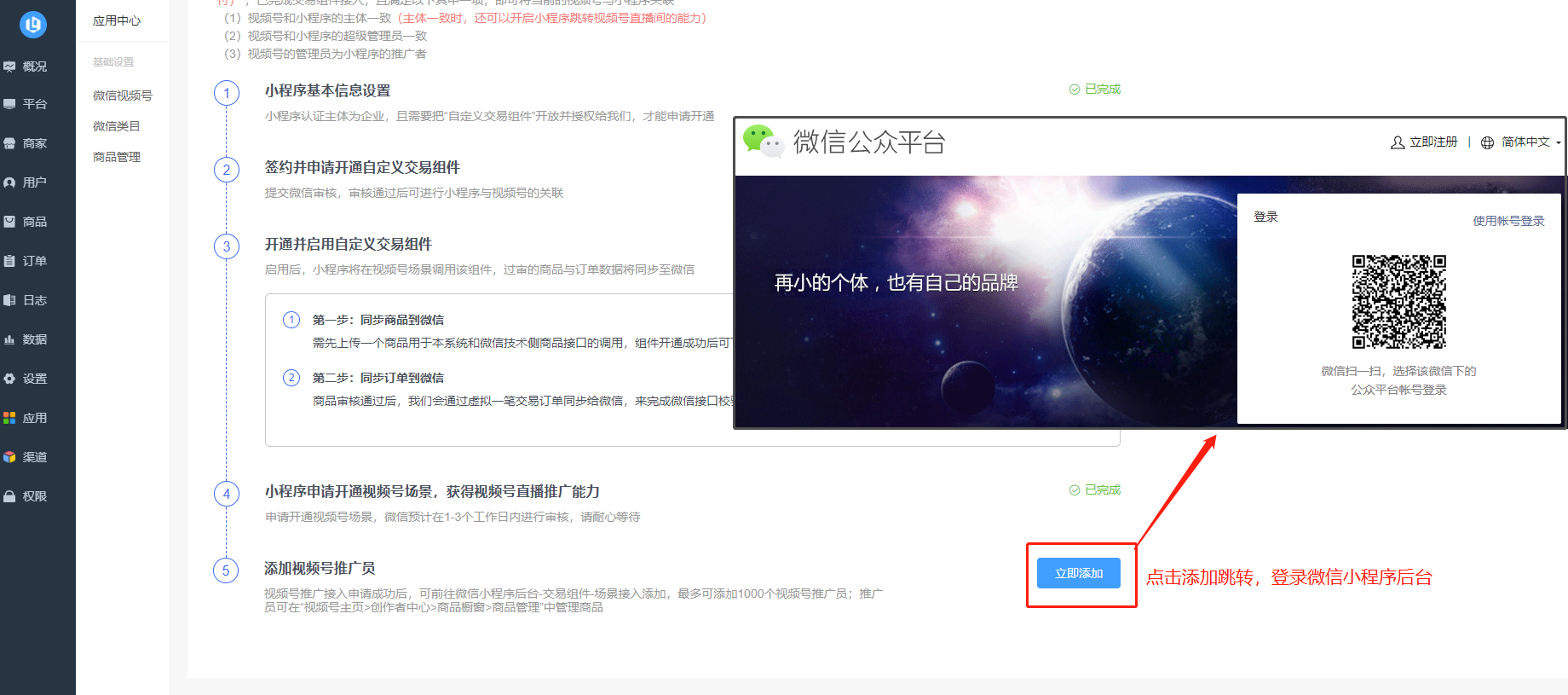The height and width of the screenshot is (695, 1568).
Task: Open 商品管理 submenu item
Action: [117, 157]
